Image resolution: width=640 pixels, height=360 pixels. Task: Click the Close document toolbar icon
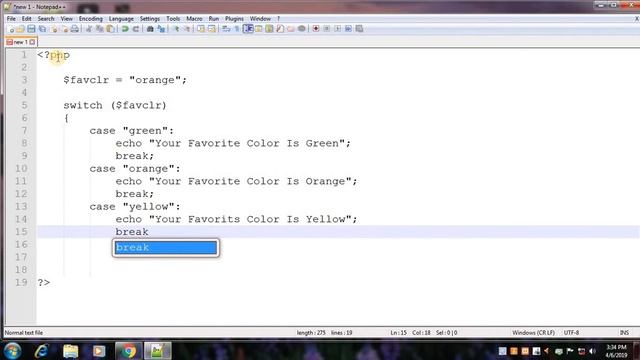tap(54, 29)
